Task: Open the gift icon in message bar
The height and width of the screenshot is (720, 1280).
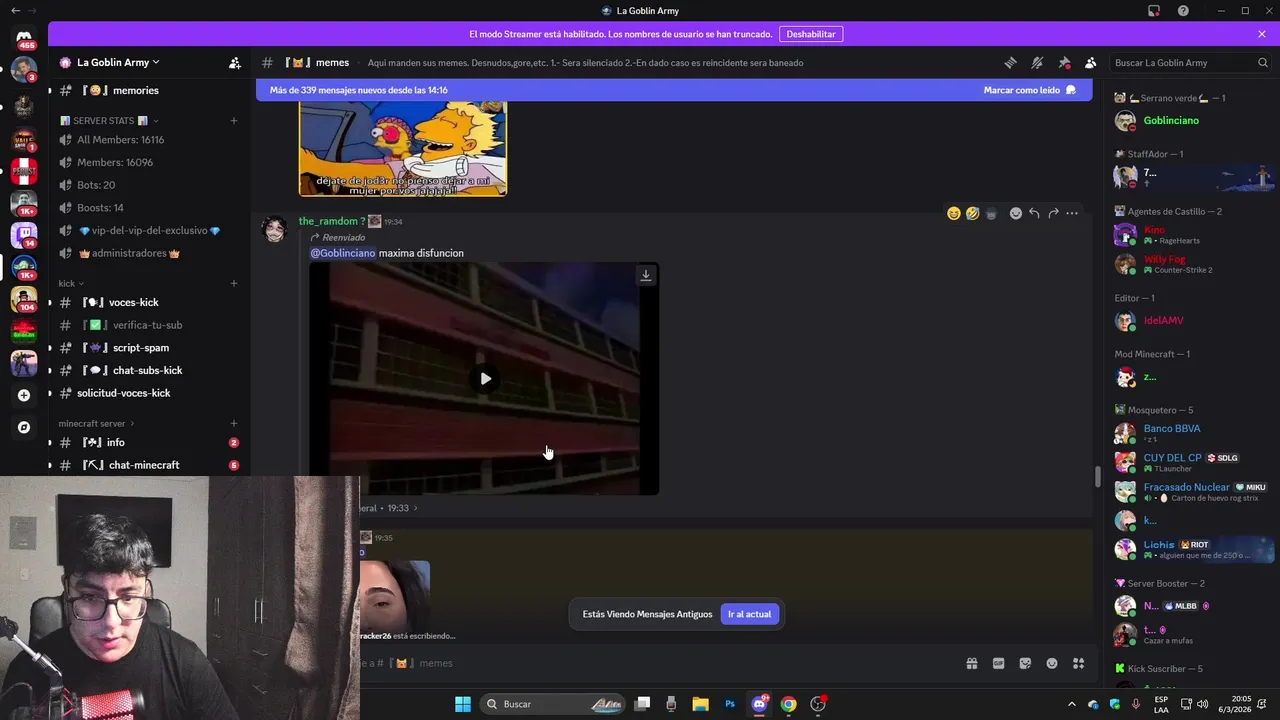Action: 971,663
